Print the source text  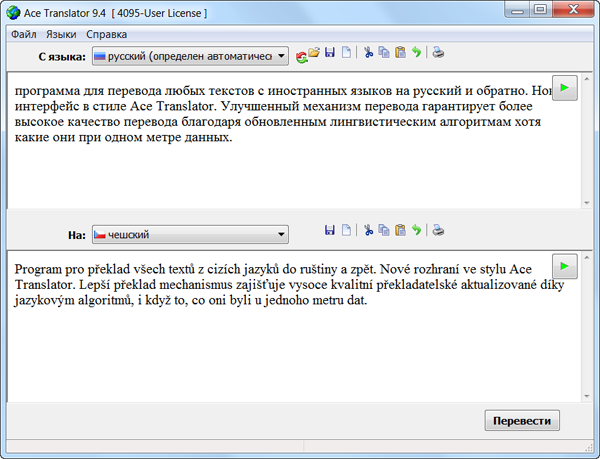(x=438, y=53)
